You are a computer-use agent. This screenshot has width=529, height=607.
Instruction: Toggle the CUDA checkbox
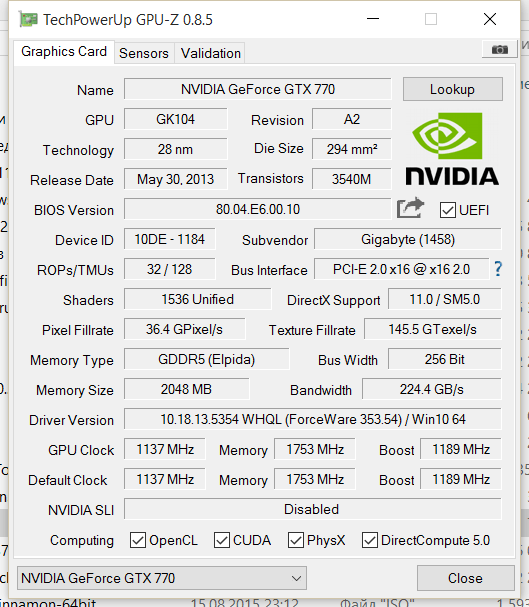(x=222, y=540)
